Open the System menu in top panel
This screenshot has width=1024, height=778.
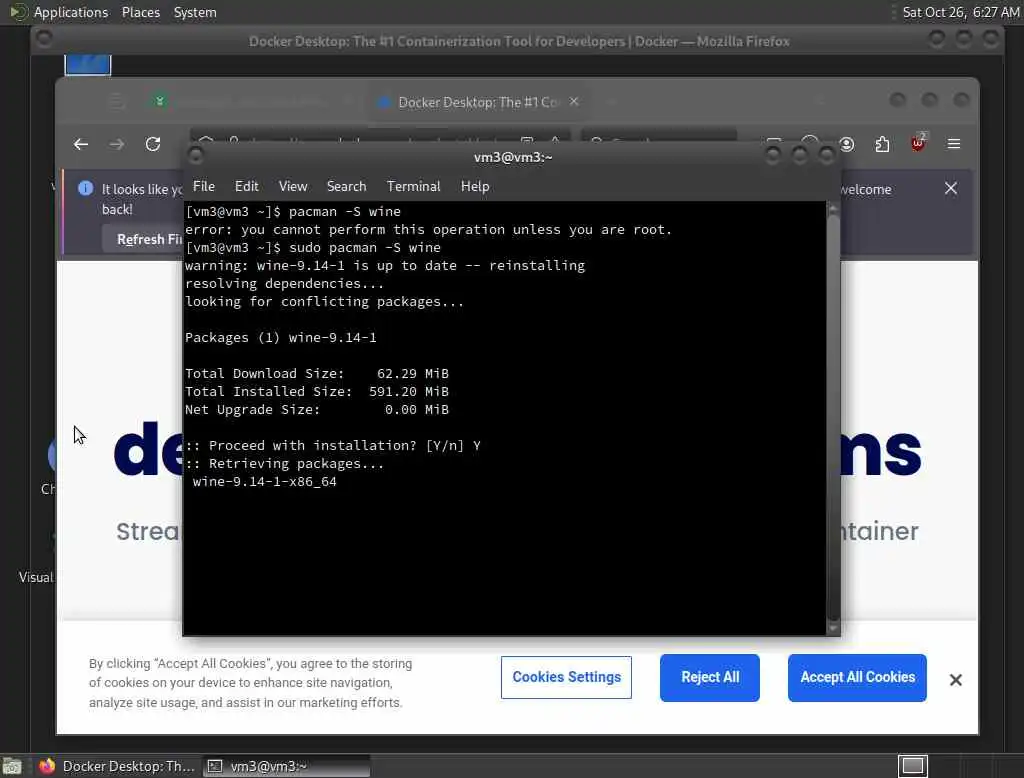(x=195, y=12)
